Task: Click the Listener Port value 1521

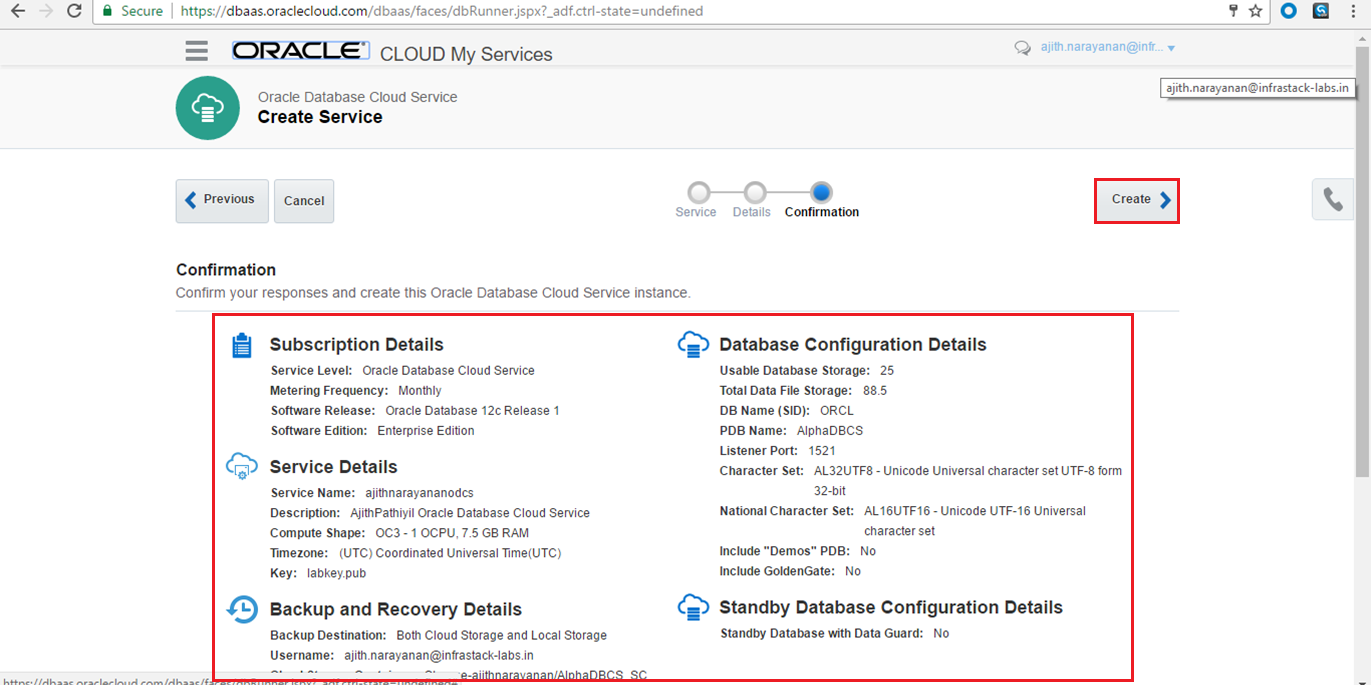Action: [x=822, y=451]
